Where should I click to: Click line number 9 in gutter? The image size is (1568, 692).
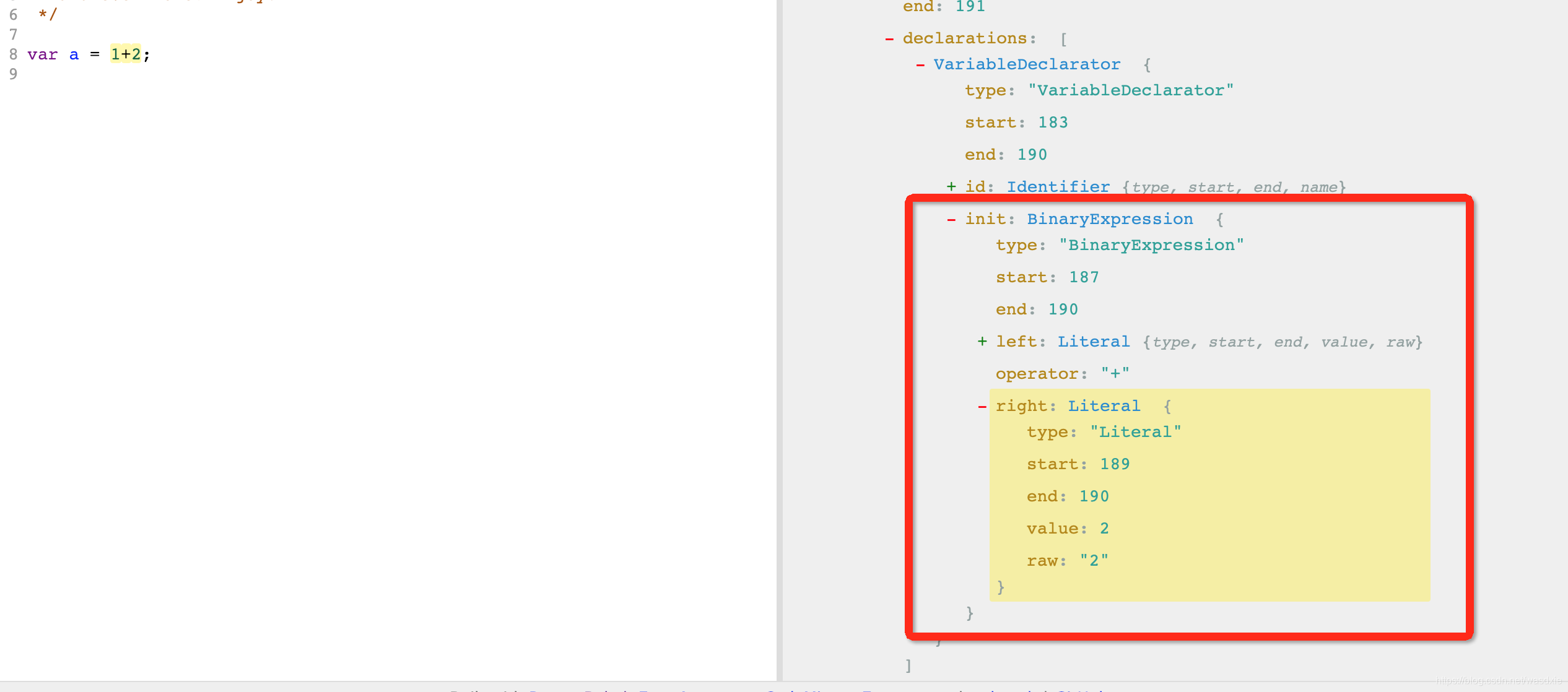pos(13,74)
